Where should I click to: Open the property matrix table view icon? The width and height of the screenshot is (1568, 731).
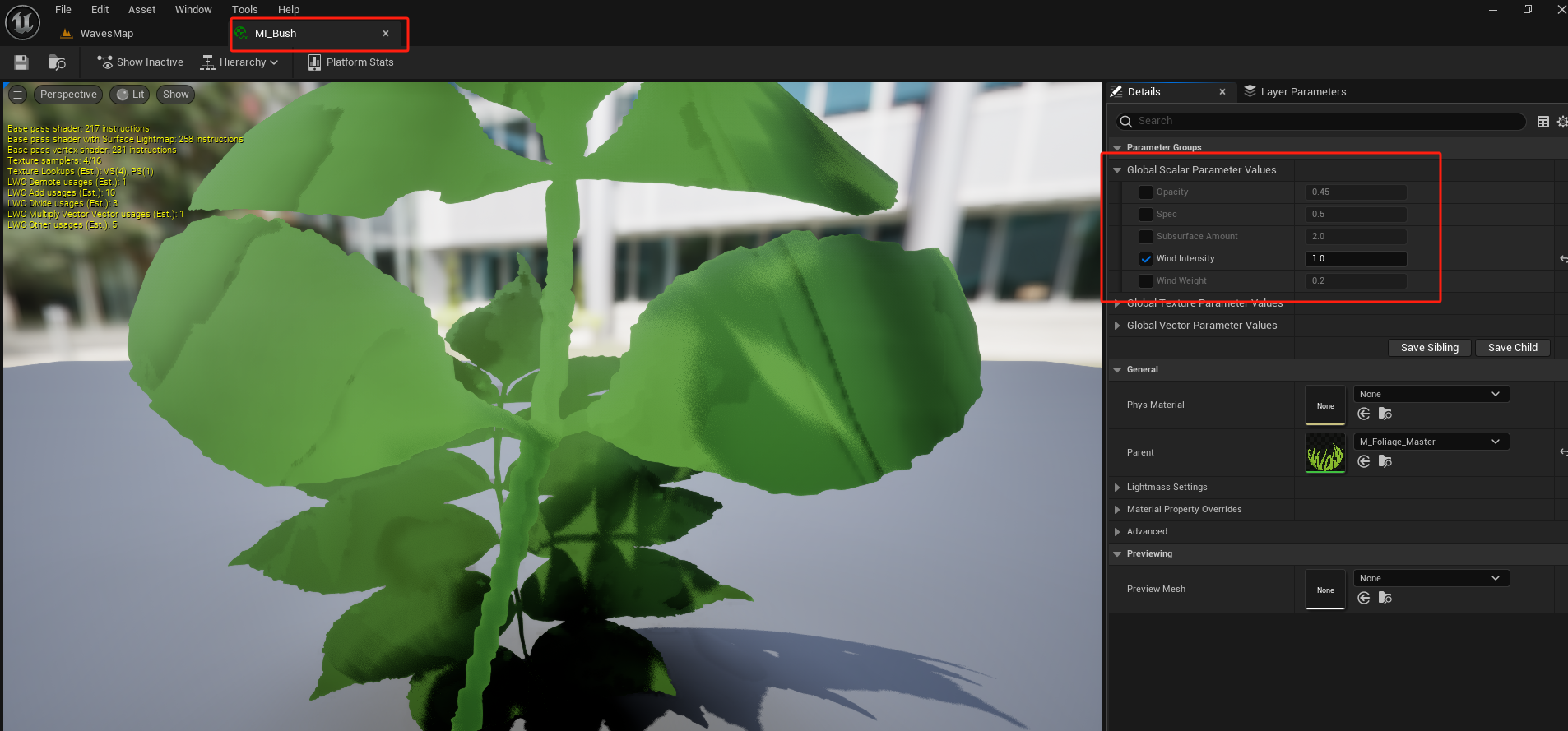pos(1543,122)
